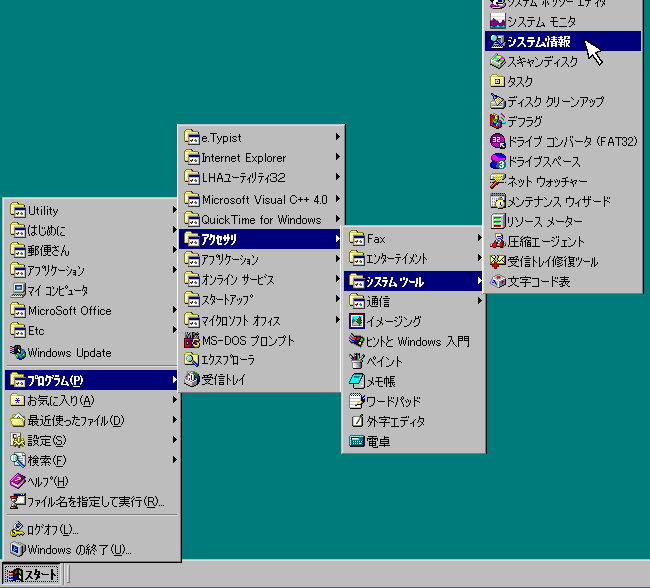The image size is (650, 588).
Task: Click the MS-DOS プロンプト icon
Action: click(x=192, y=340)
